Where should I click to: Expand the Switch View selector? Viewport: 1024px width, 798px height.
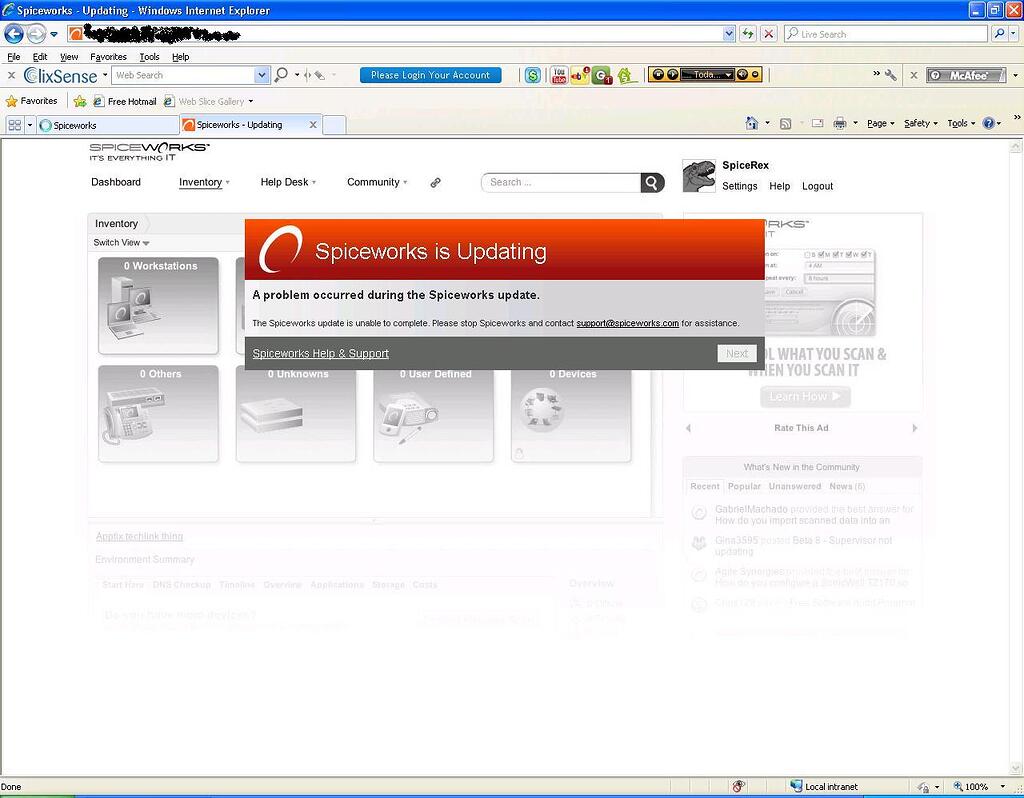120,242
